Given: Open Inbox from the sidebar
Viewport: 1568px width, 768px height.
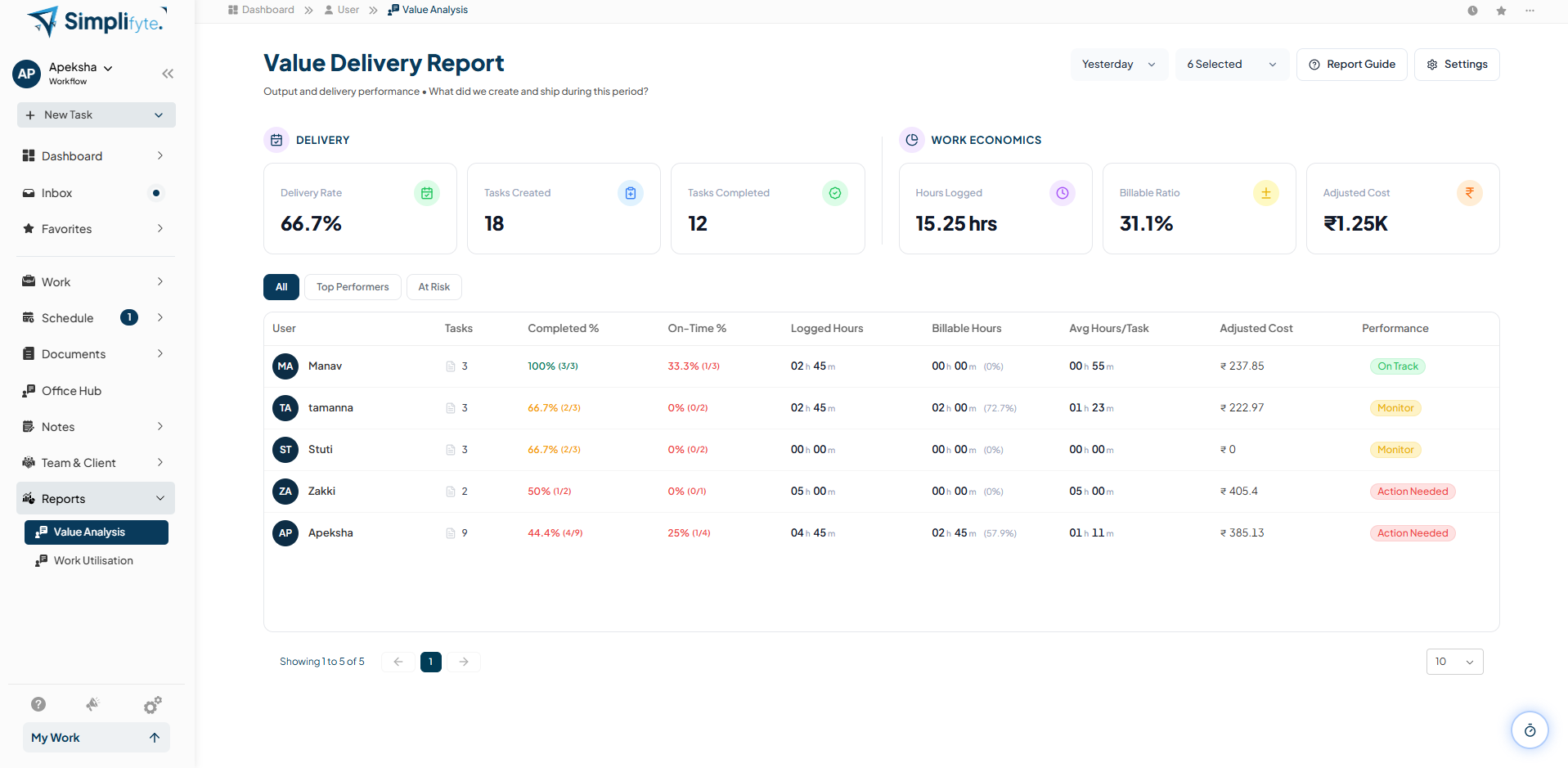Looking at the screenshot, I should click(96, 193).
